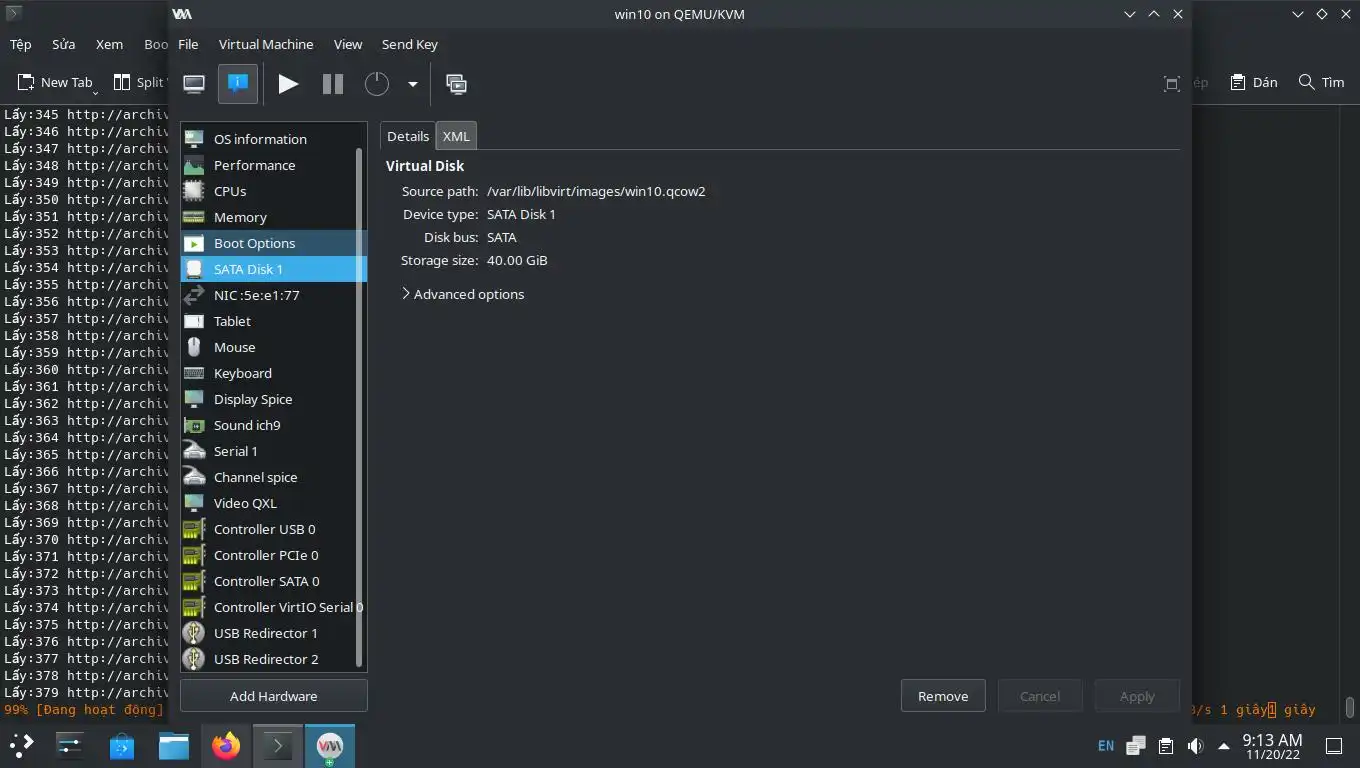1360x768 pixels.
Task: Select Boot Options entry
Action: (x=273, y=243)
